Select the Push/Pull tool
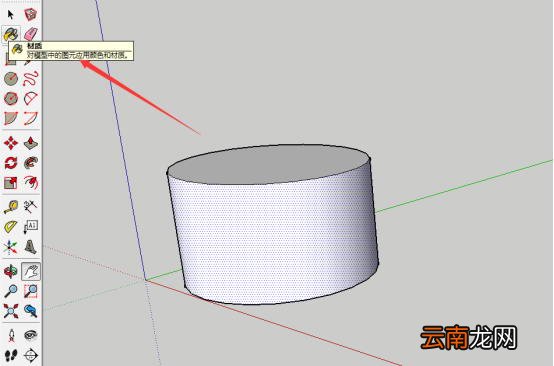Viewport: 554px width, 366px height. point(31,143)
